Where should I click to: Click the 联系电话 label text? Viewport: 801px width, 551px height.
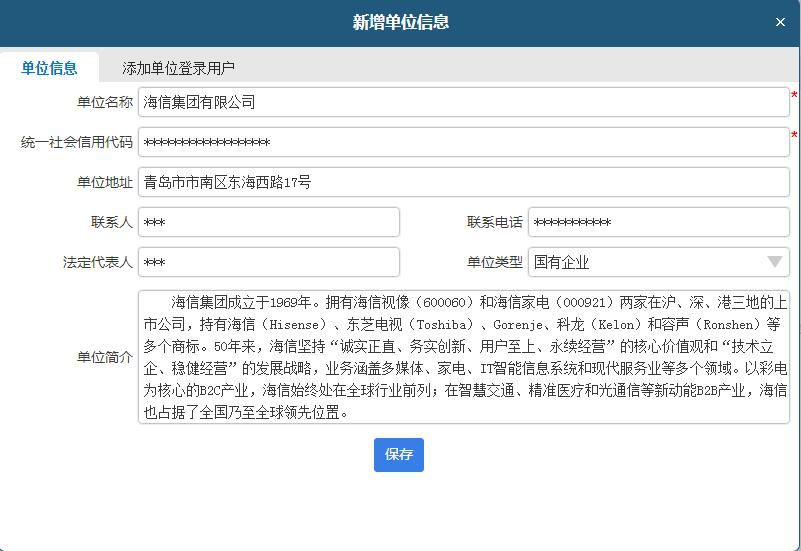494,222
